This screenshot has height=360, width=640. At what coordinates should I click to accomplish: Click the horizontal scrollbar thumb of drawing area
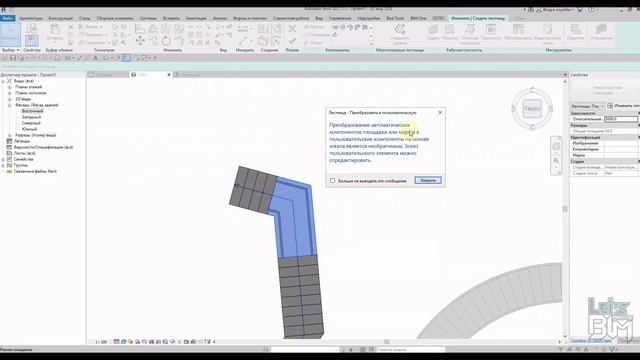pos(387,342)
